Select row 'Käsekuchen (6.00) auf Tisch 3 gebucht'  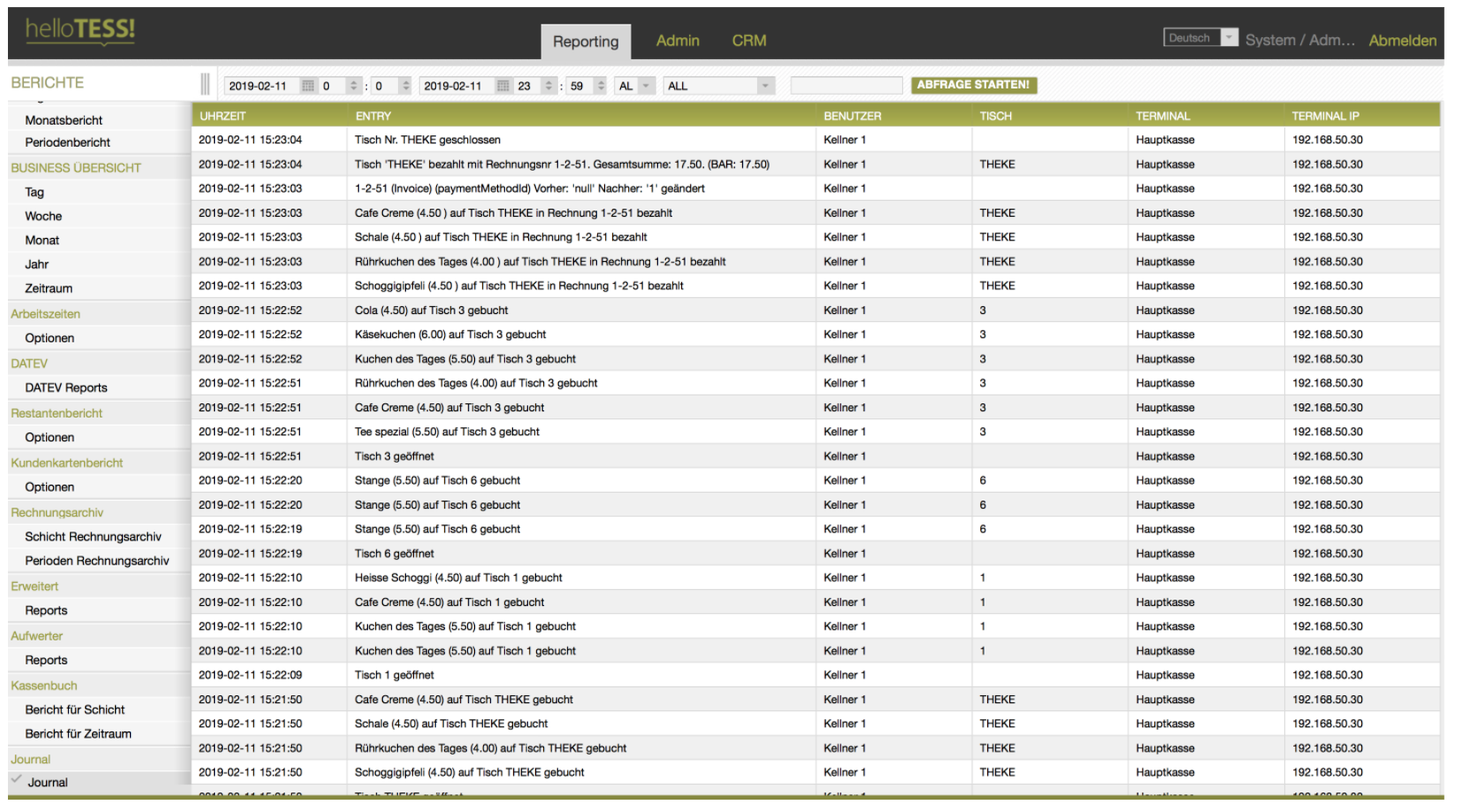coord(816,334)
